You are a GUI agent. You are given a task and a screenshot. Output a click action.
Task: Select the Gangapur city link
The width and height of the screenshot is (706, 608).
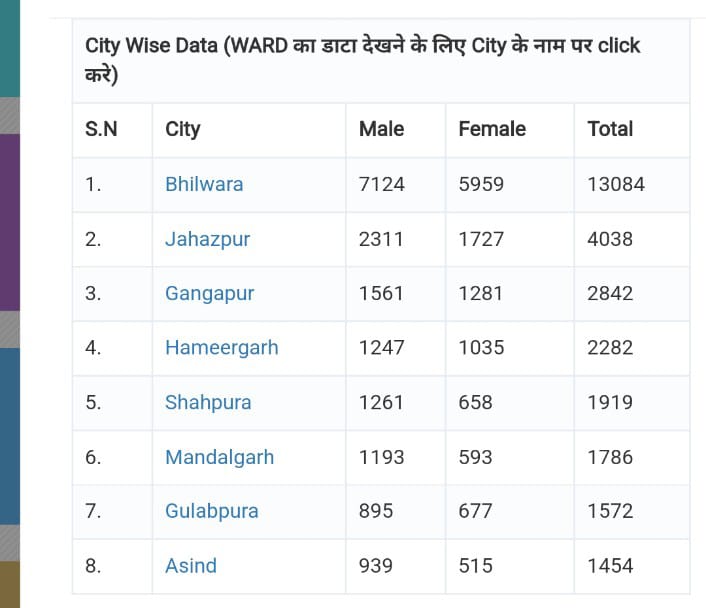click(x=209, y=294)
